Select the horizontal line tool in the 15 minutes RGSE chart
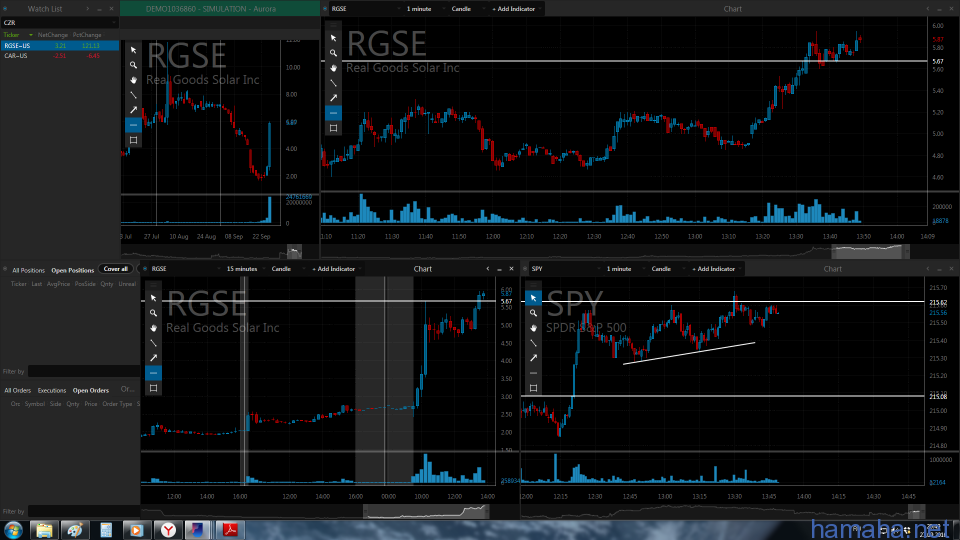960x540 pixels. 153,373
